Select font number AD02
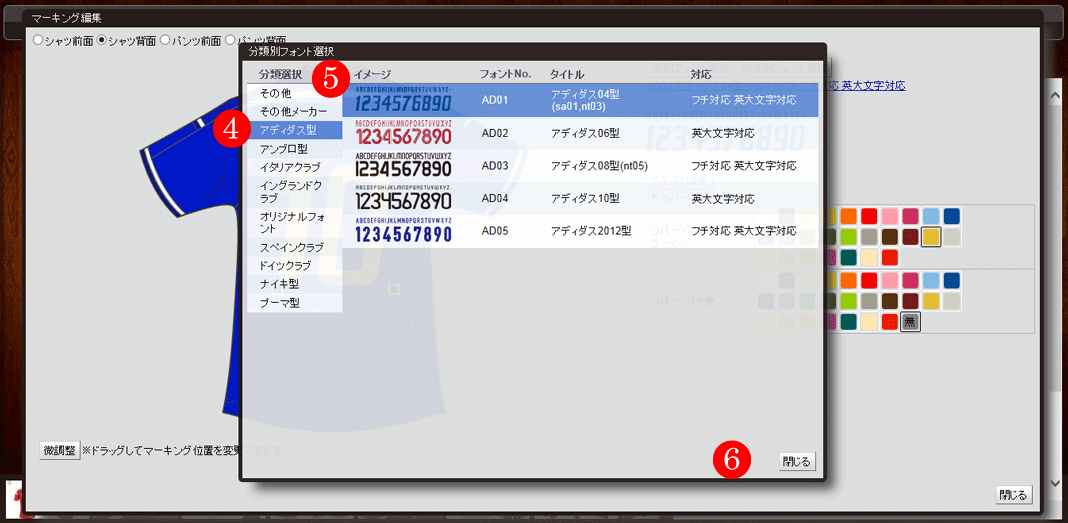1068x523 pixels. pos(494,133)
